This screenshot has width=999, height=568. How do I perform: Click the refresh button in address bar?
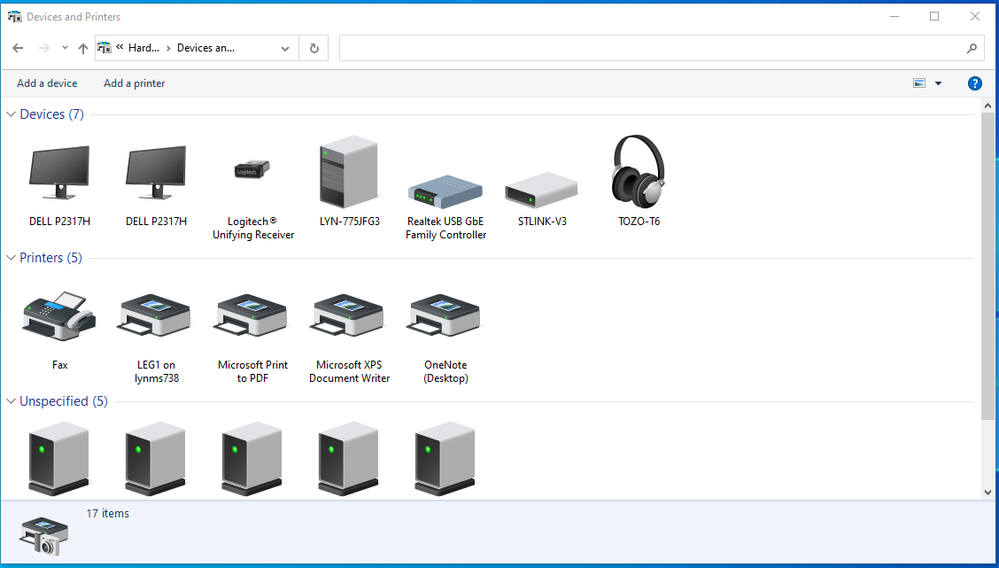pos(313,48)
